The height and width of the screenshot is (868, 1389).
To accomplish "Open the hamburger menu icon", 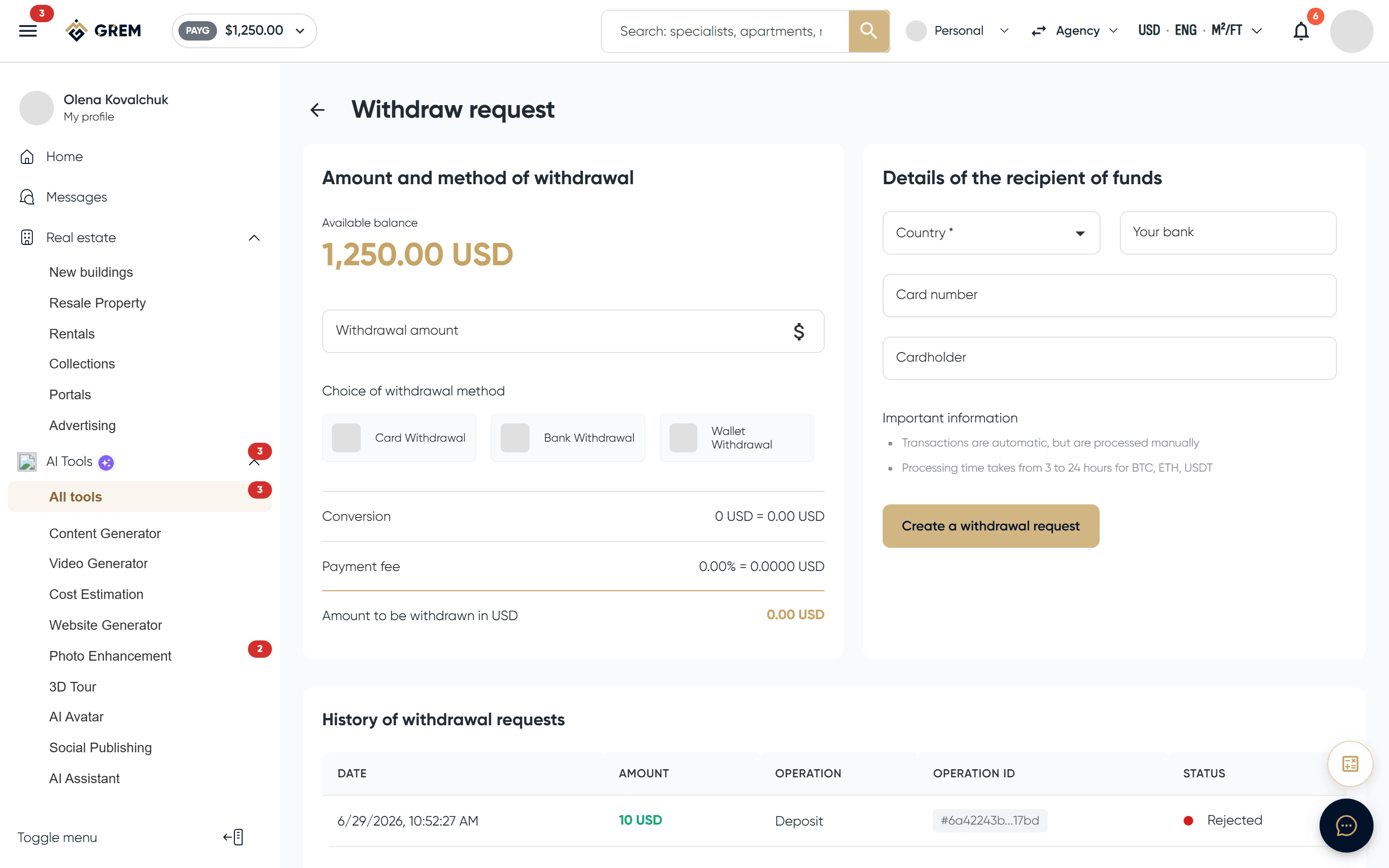I will click(27, 31).
